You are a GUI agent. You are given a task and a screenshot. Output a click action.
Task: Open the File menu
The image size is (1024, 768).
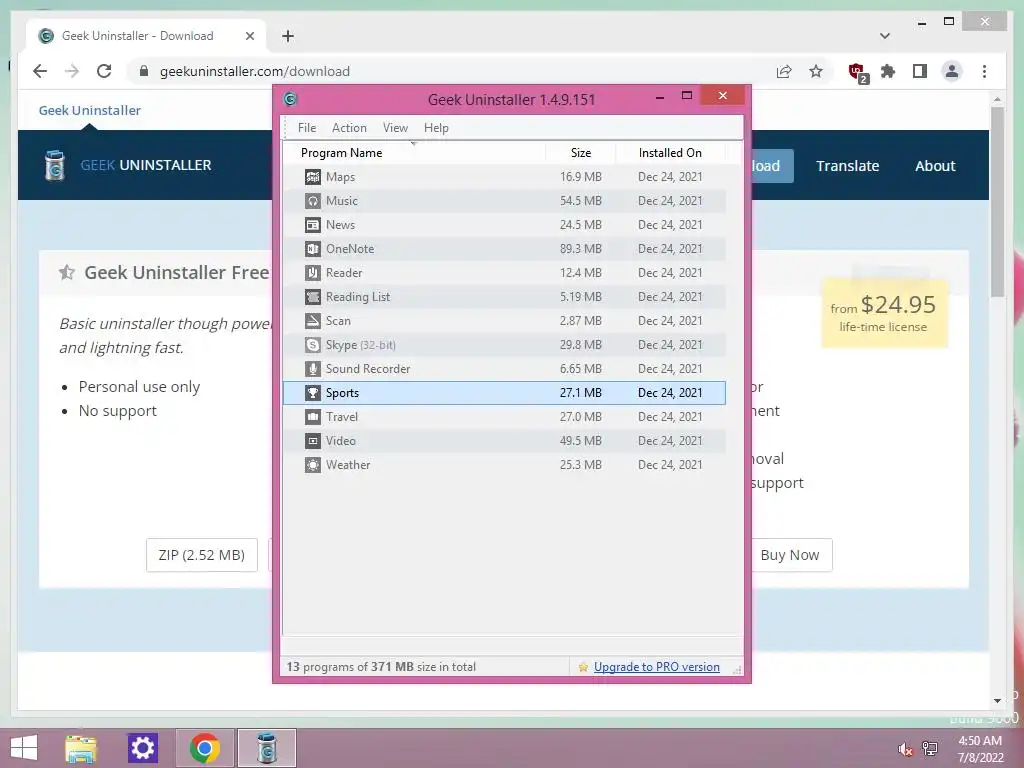[307, 128]
